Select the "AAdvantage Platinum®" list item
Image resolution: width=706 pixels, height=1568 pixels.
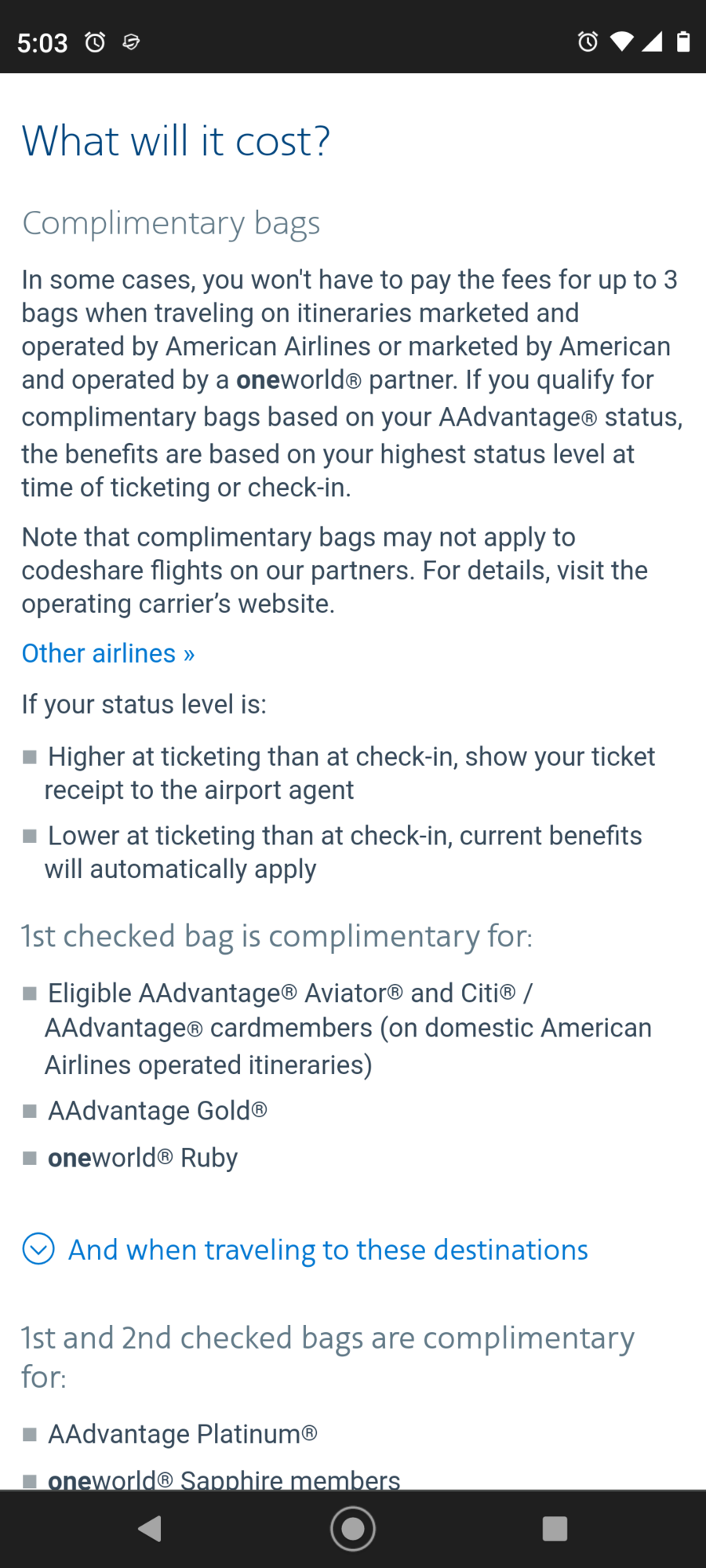pyautogui.click(x=182, y=1434)
